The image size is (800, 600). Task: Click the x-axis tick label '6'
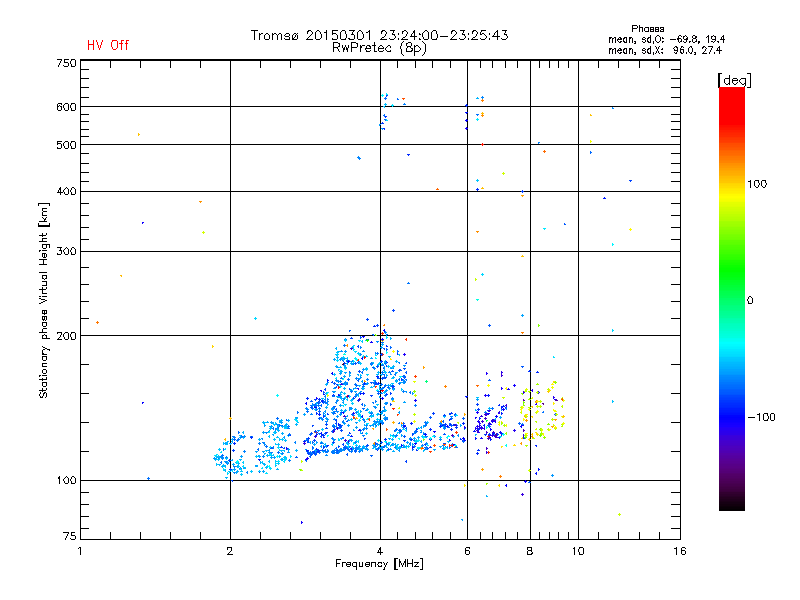[x=467, y=551]
